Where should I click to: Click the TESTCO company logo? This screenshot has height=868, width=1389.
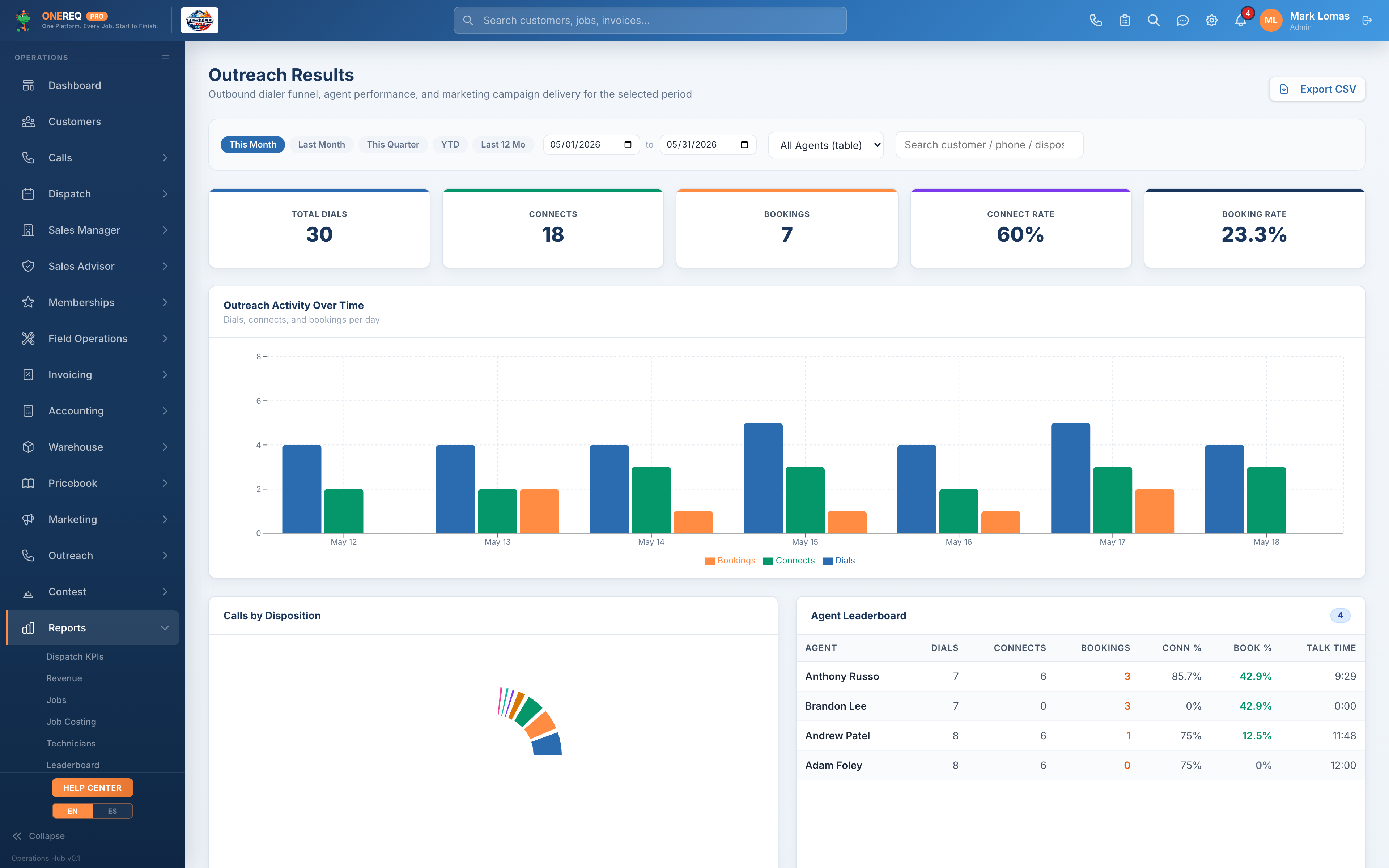click(x=199, y=21)
